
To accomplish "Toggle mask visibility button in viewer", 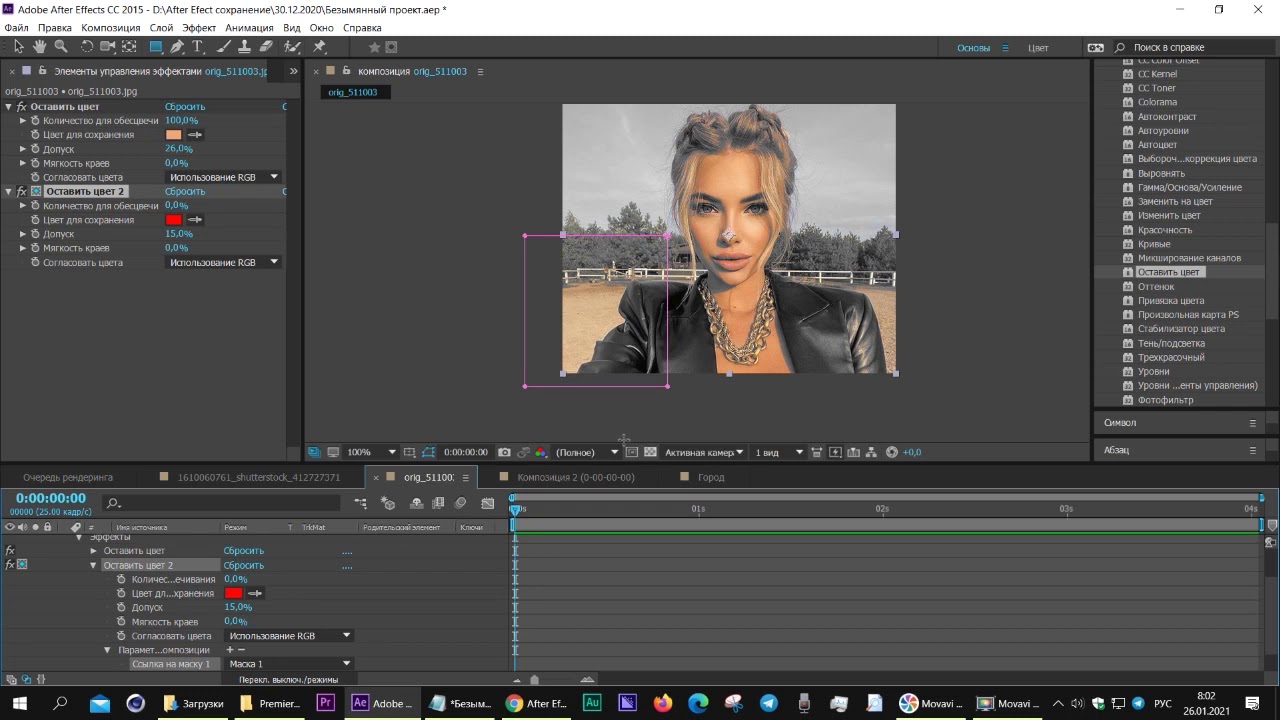I will (x=429, y=452).
